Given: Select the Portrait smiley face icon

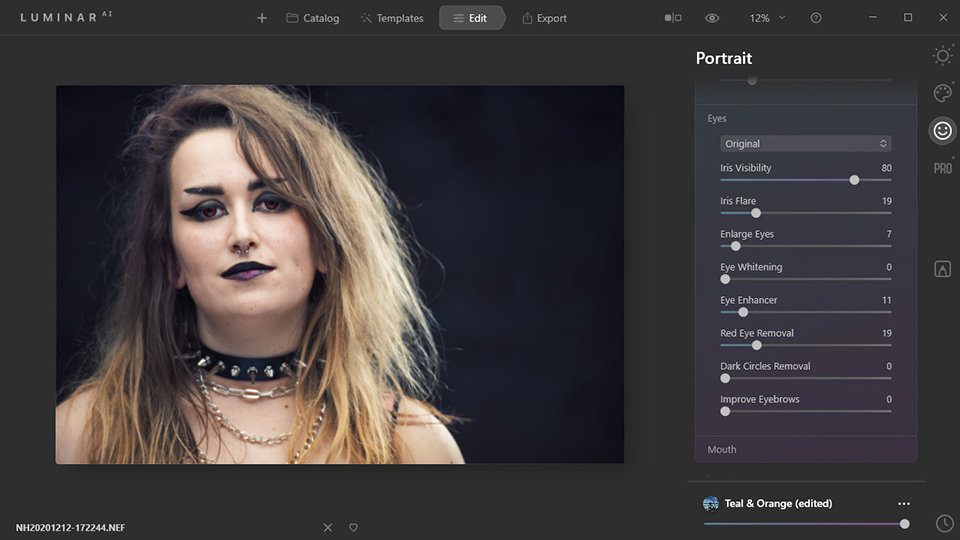Looking at the screenshot, I should (943, 130).
